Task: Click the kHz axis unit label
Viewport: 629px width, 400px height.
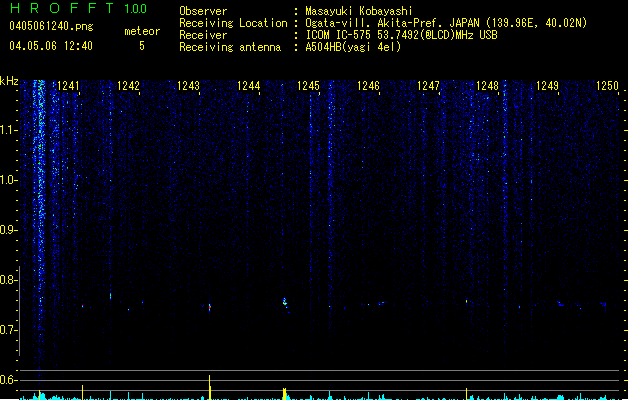Action: point(9,81)
